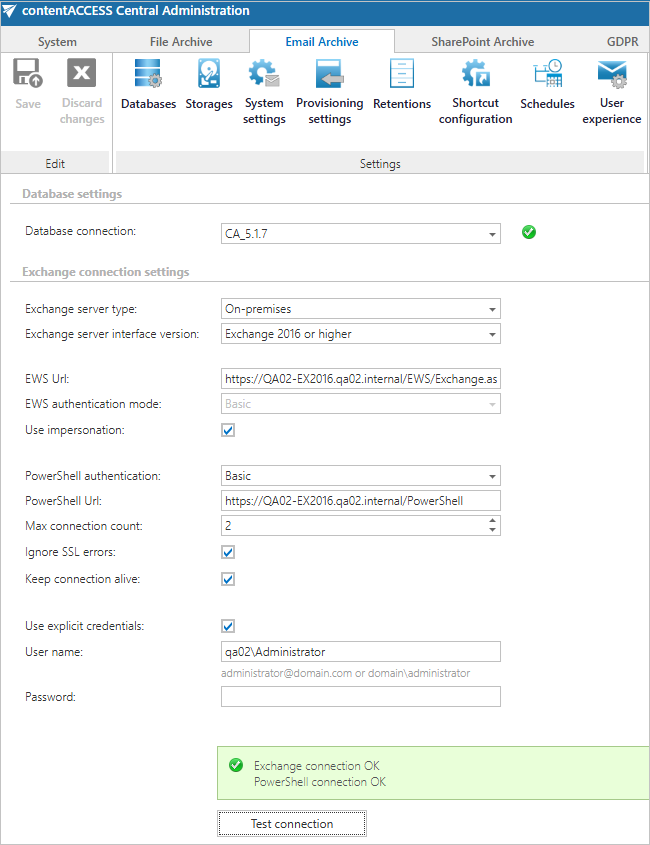Switch to the SharePoint Archive tab
Image resolution: width=650 pixels, height=845 pixels.
pos(482,41)
